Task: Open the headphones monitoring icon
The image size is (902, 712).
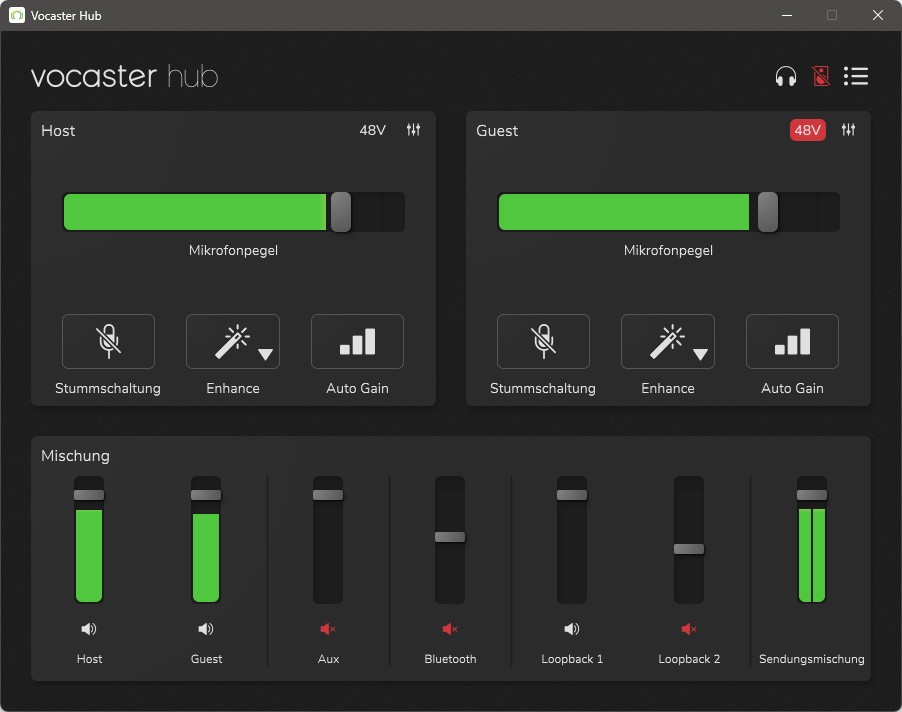Action: click(785, 76)
